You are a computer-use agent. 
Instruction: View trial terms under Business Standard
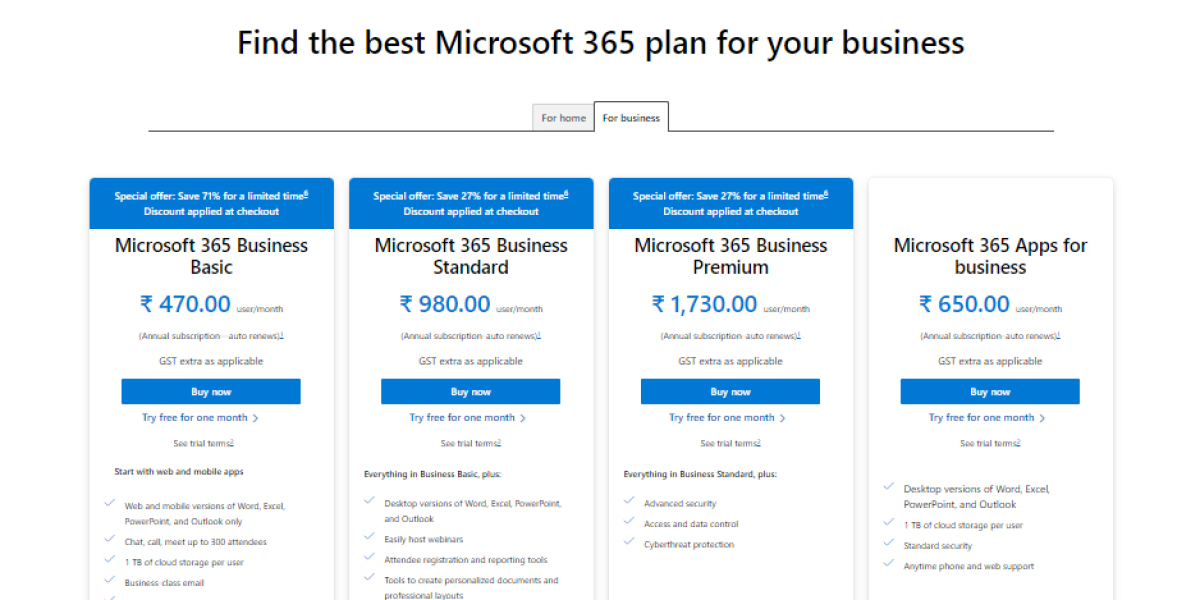click(471, 442)
